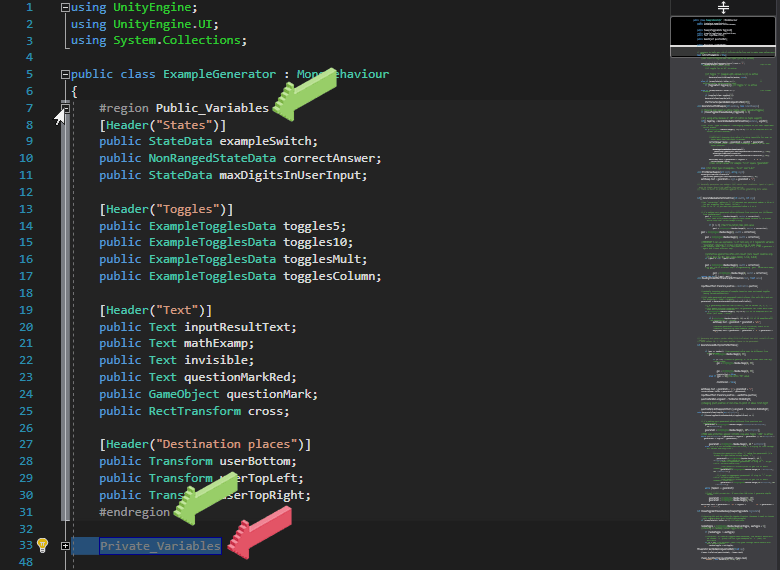Click '#region Public_Variables' text
Viewport: 780px width, 570px height.
point(184,108)
